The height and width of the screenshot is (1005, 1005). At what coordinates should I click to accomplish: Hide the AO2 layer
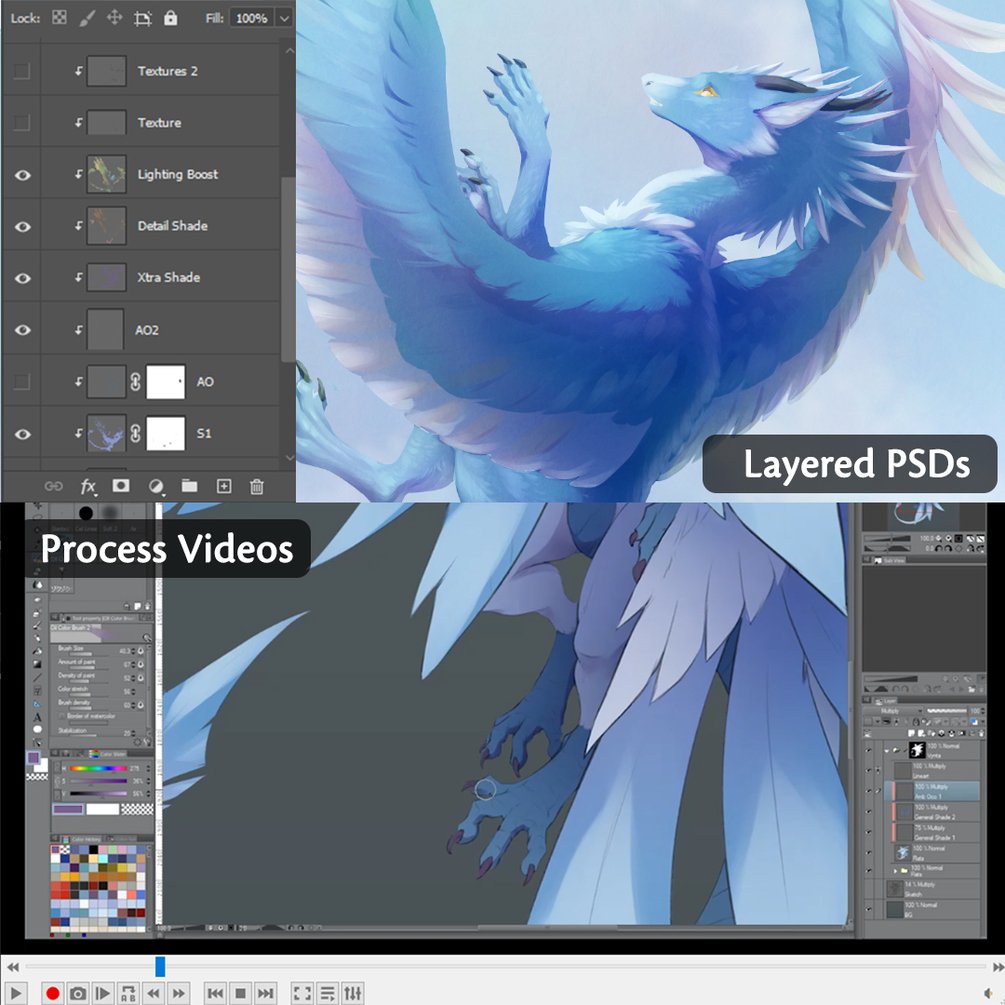[x=22, y=329]
